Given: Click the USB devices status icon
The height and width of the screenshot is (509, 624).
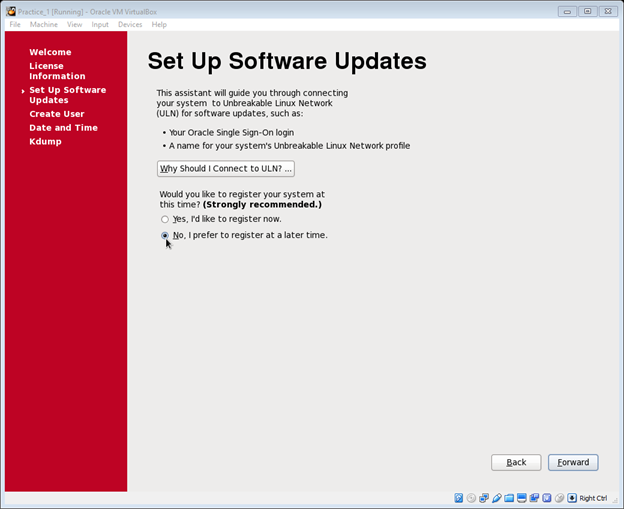Looking at the screenshot, I should [x=497, y=498].
